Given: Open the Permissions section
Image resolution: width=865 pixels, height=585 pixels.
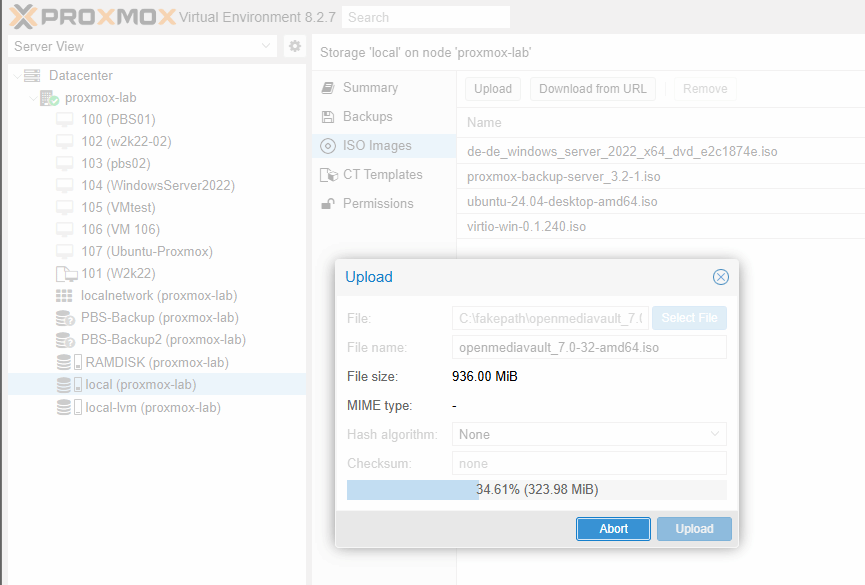Looking at the screenshot, I should tap(378, 204).
